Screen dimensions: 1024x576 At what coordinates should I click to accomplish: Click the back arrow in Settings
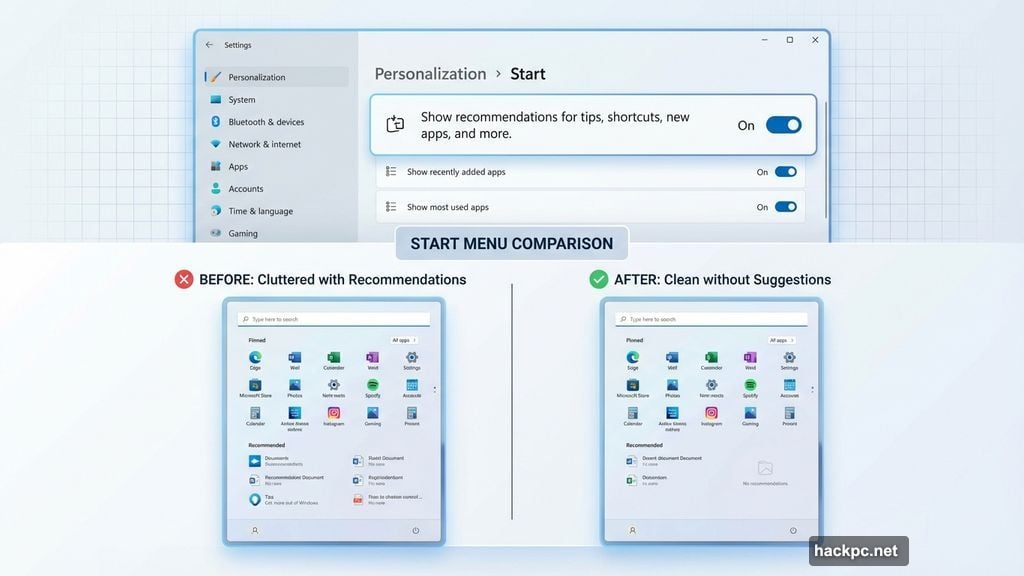point(210,44)
